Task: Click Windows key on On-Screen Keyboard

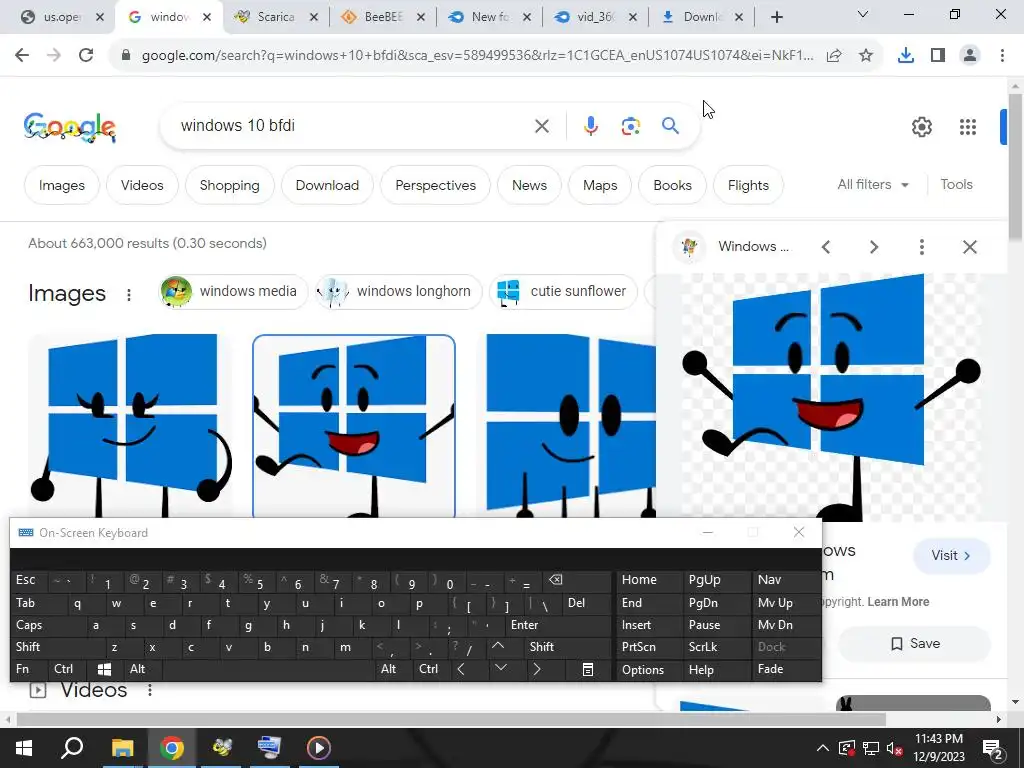Action: (104, 669)
